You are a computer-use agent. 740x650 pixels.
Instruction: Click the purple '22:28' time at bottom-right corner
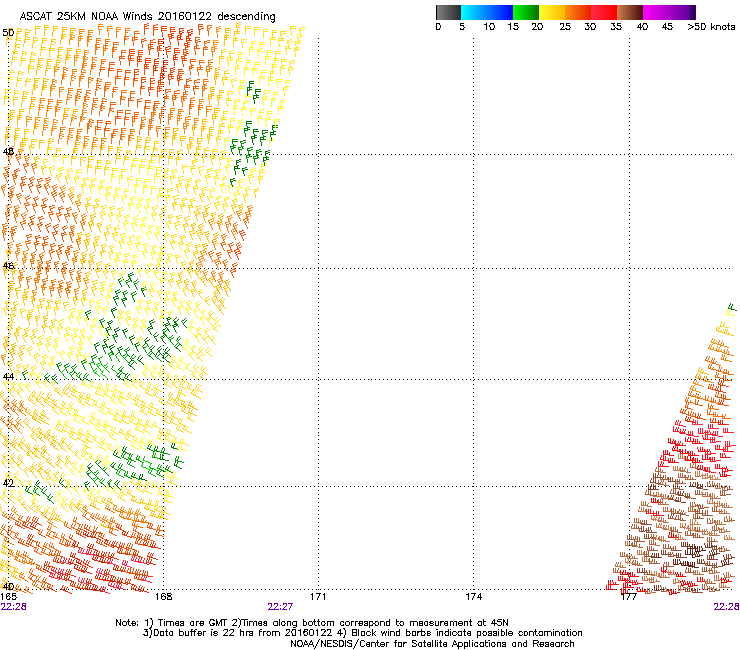pos(726,607)
